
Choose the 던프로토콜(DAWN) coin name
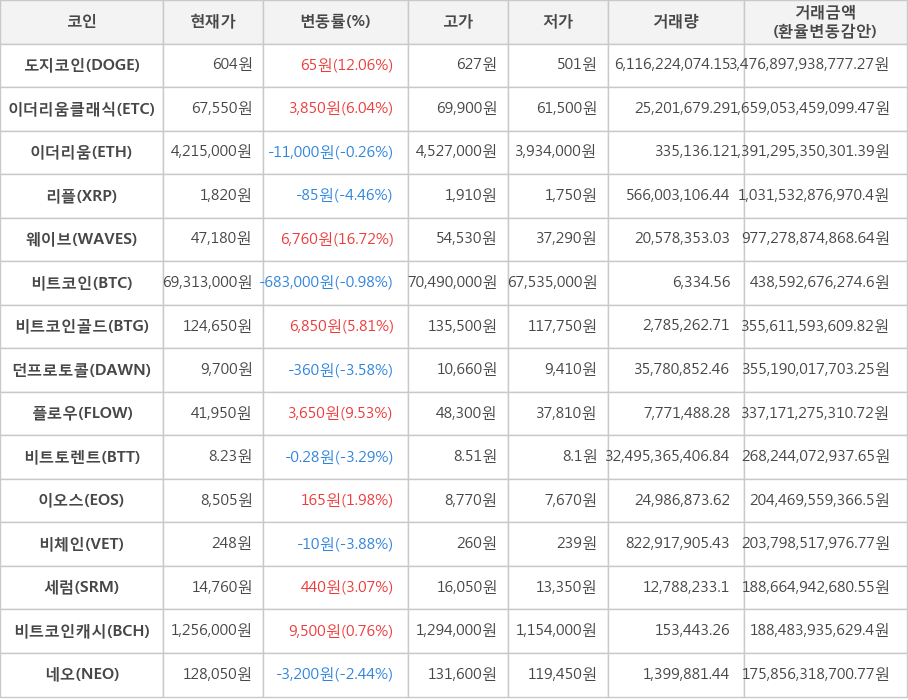[82, 370]
